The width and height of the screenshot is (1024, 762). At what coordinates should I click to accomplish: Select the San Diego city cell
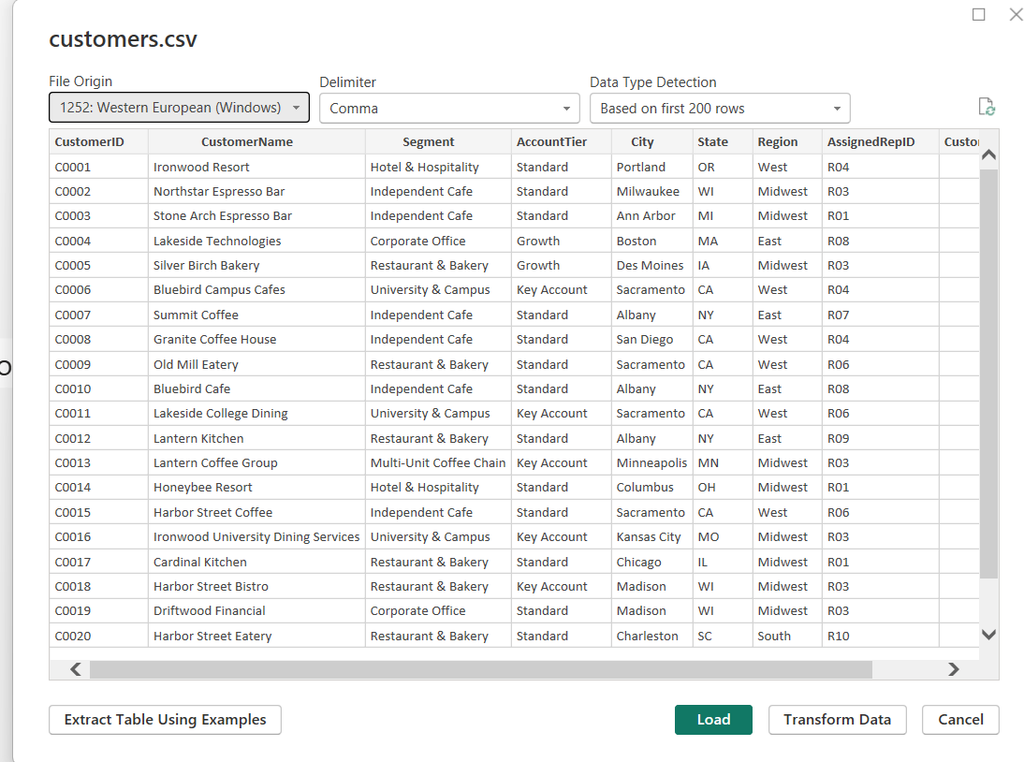652,340
